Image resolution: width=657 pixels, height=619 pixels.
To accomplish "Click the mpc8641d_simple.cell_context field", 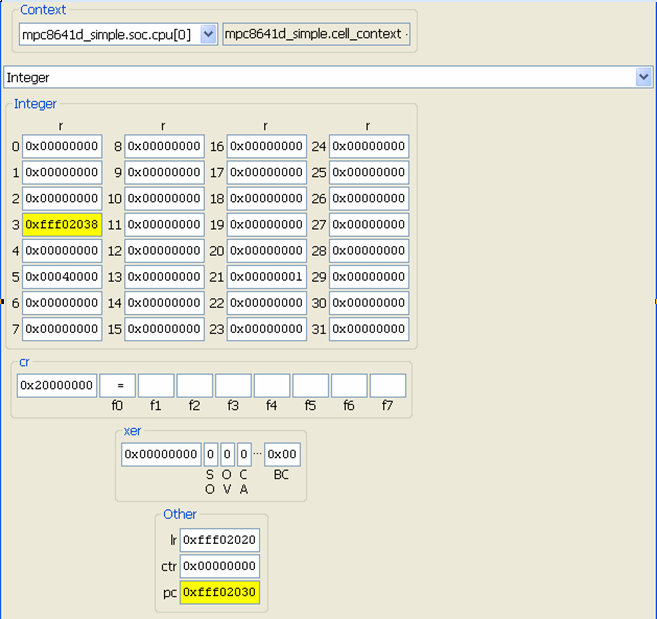I will point(316,34).
